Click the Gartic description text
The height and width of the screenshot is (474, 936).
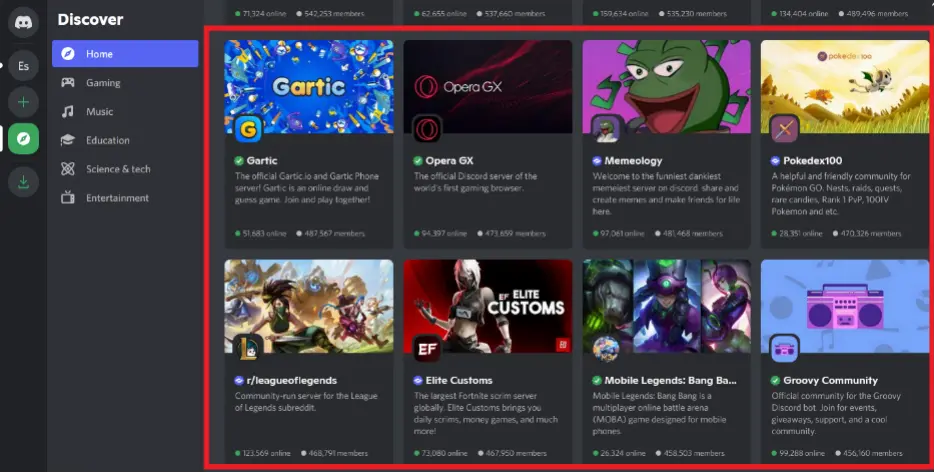tap(306, 188)
